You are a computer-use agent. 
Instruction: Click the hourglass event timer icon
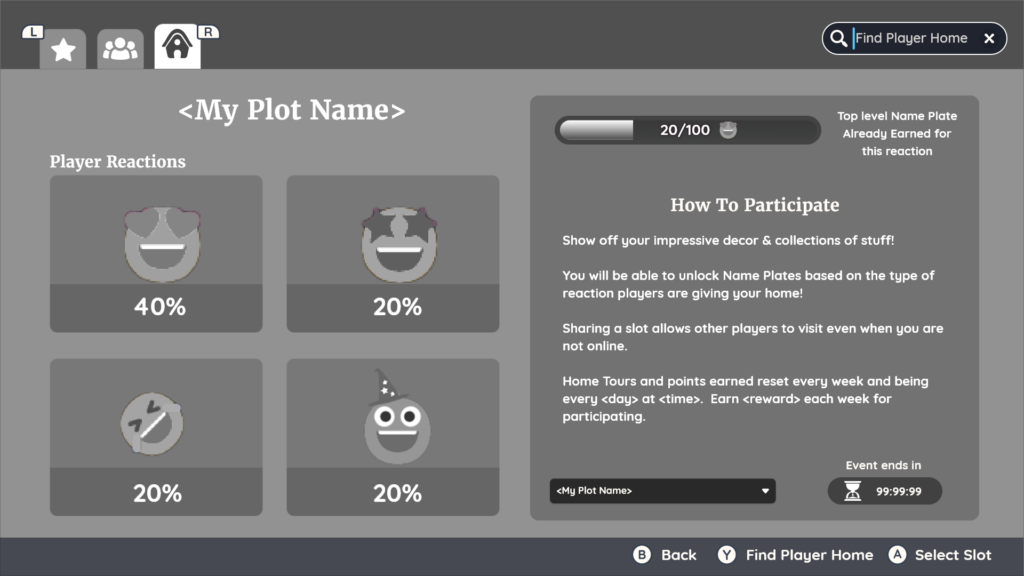pos(852,491)
